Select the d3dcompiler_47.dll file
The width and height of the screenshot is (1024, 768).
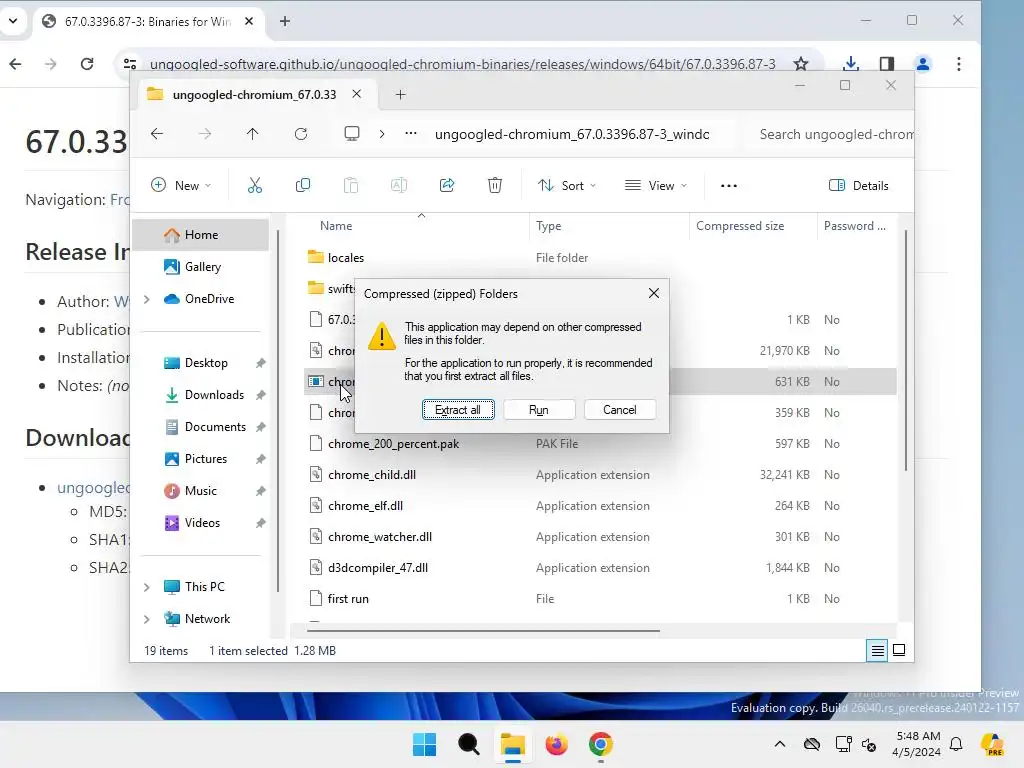[377, 568]
